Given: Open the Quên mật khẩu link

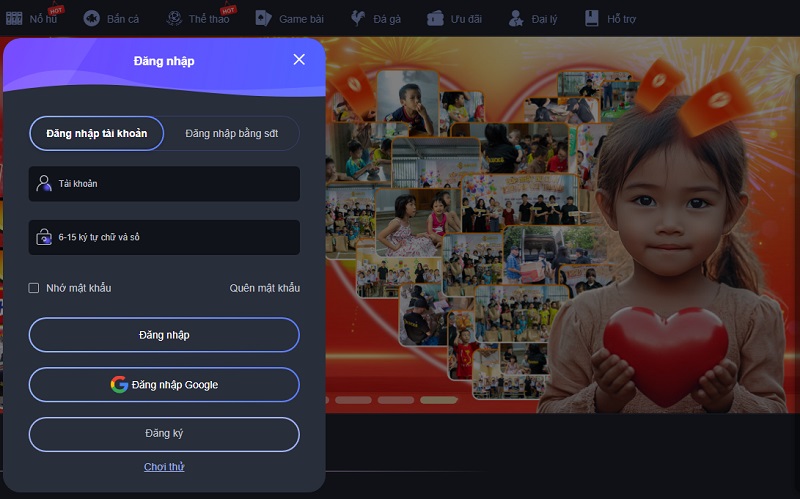Looking at the screenshot, I should (264, 288).
